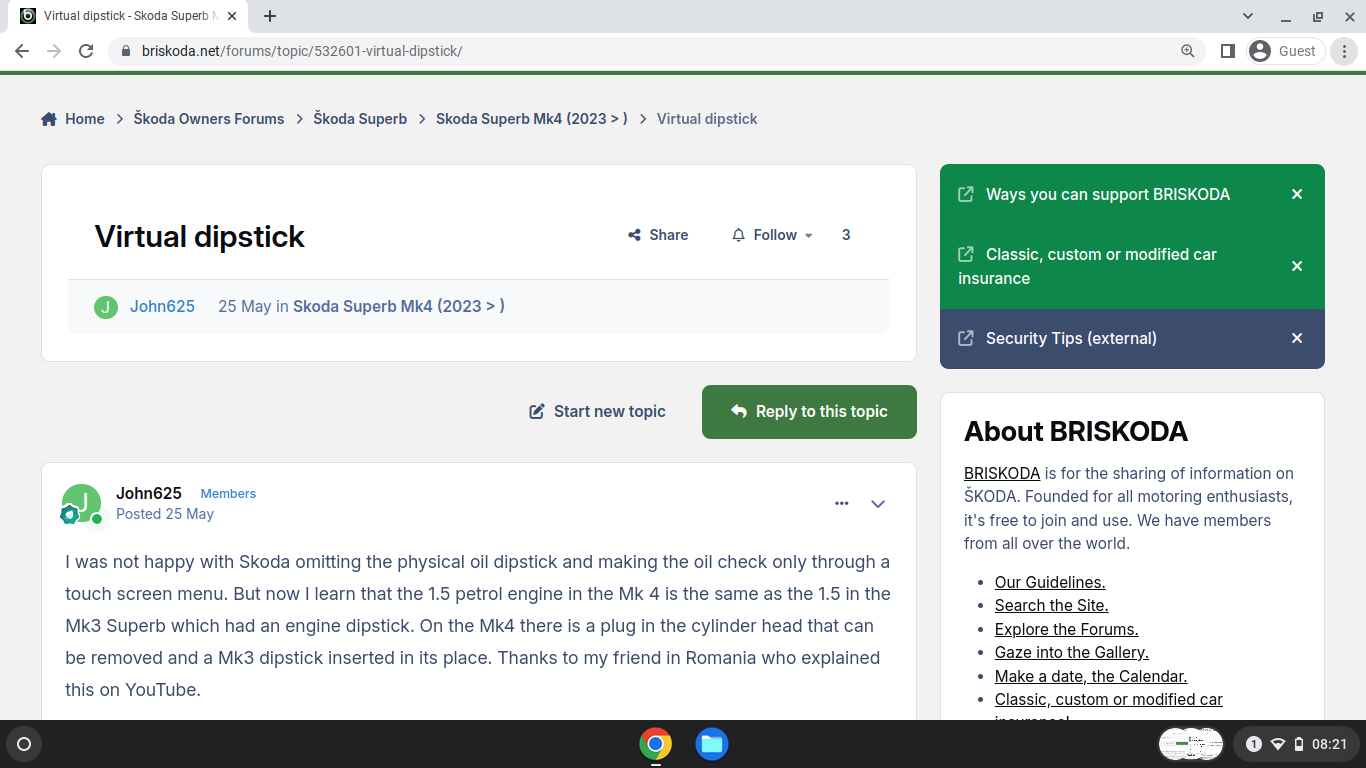This screenshot has width=1366, height=768.
Task: Open the zoom magnifier in address bar
Action: [1188, 51]
